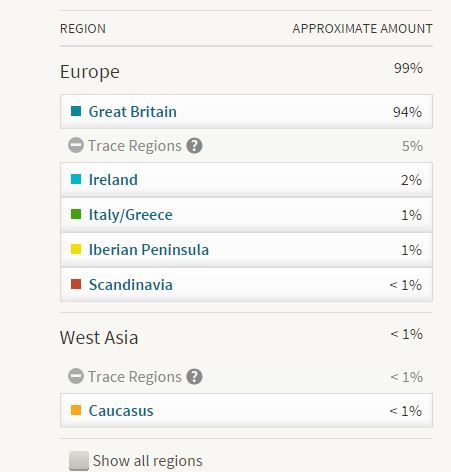Image resolution: width=451 pixels, height=472 pixels.
Task: Open help icon beside Europe Trace Regions
Action: (194, 146)
